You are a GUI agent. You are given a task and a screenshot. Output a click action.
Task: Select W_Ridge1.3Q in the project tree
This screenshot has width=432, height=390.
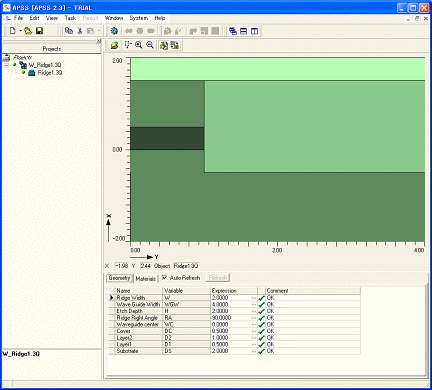(45, 65)
